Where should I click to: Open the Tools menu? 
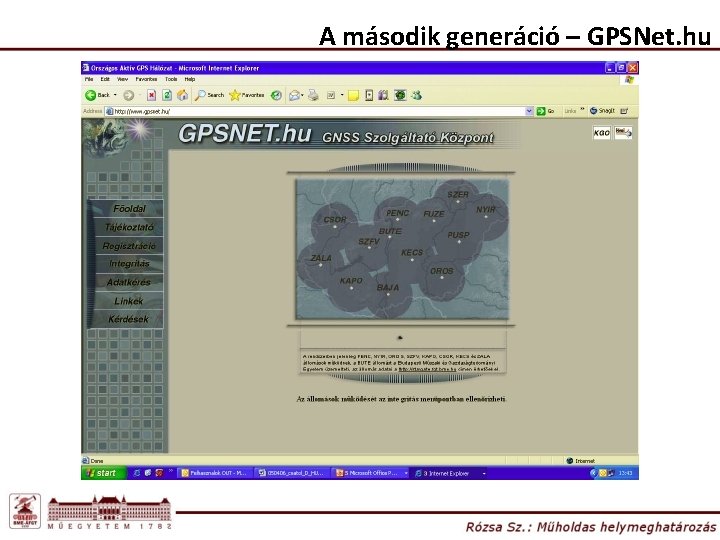coord(171,79)
